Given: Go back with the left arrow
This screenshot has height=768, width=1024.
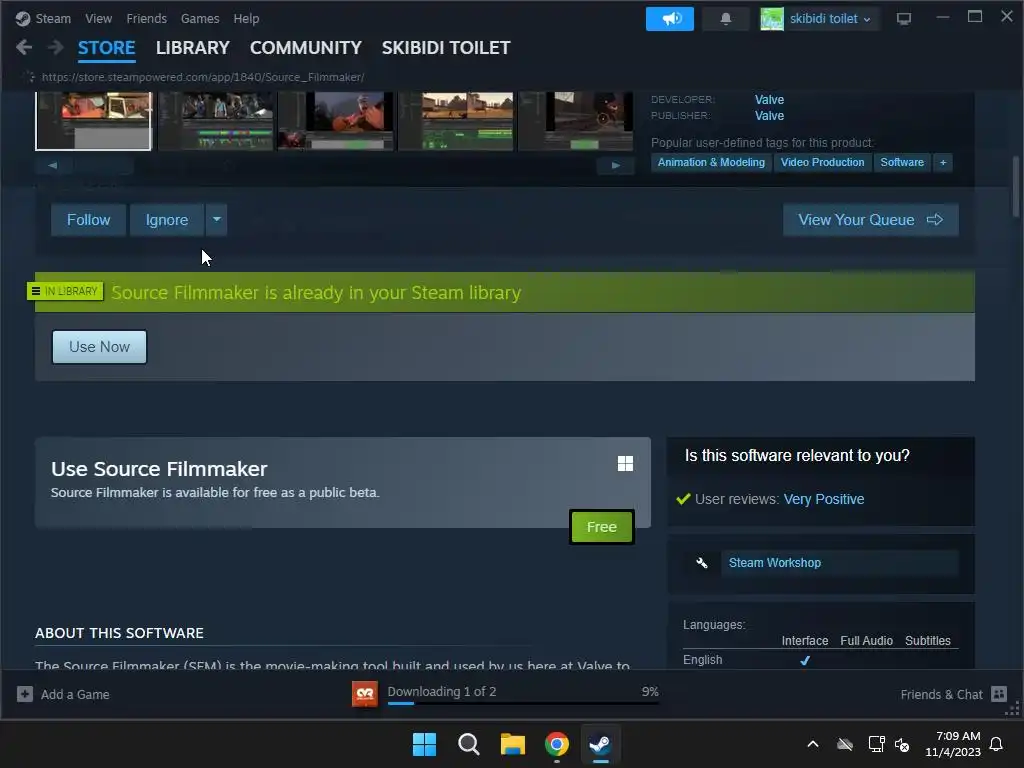Looking at the screenshot, I should tap(24, 47).
